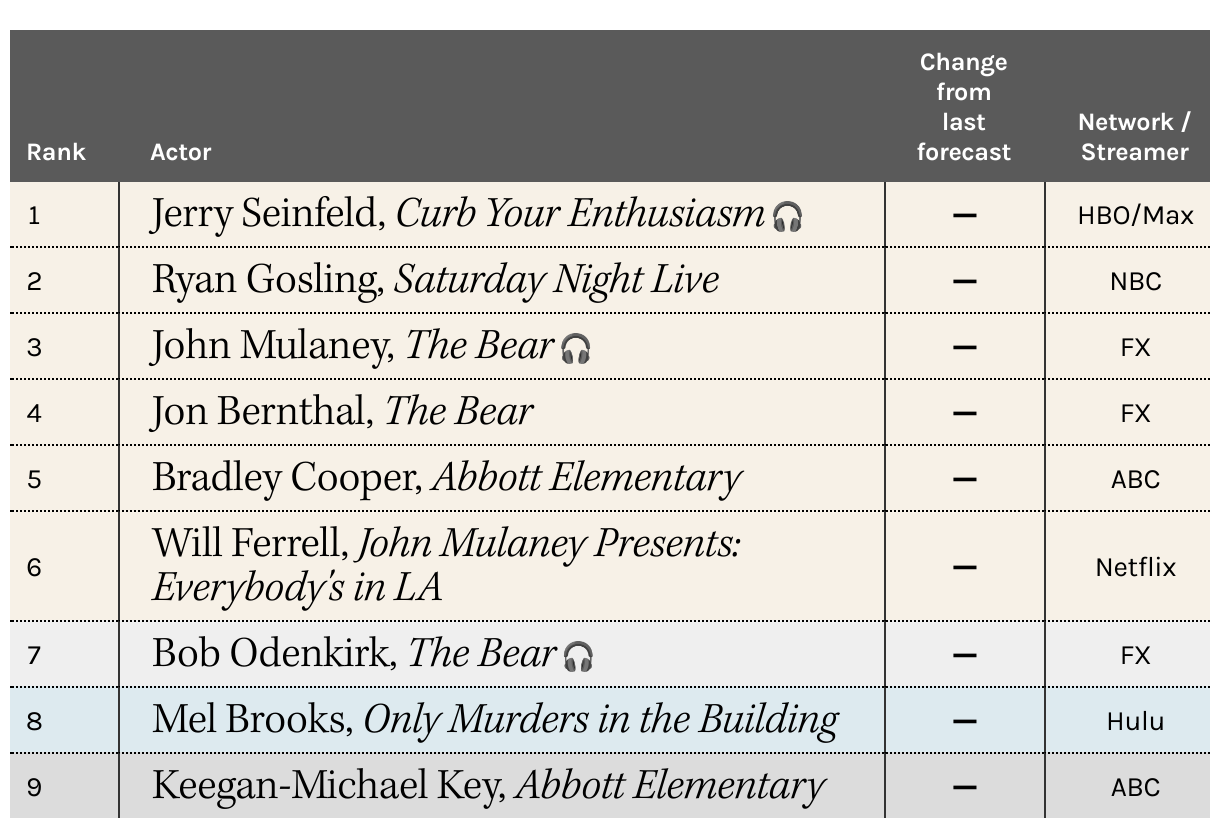The width and height of the screenshot is (1220, 828).
Task: Select the Rank column header
Action: [x=56, y=152]
